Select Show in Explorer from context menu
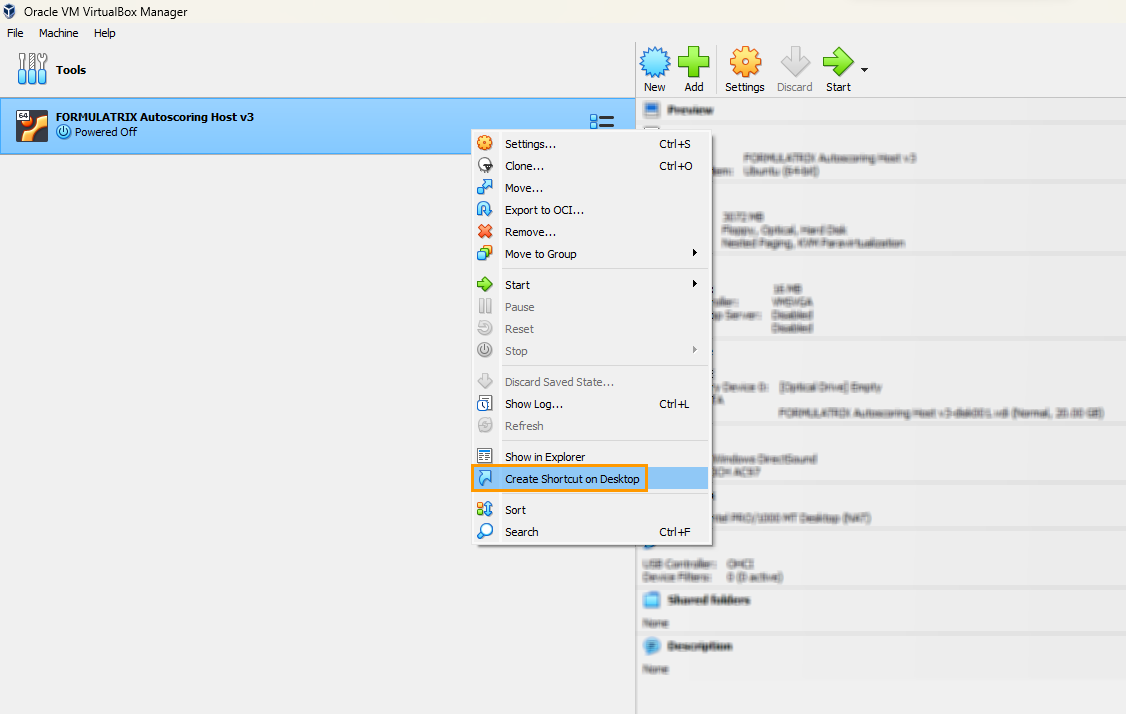 pyautogui.click(x=545, y=457)
